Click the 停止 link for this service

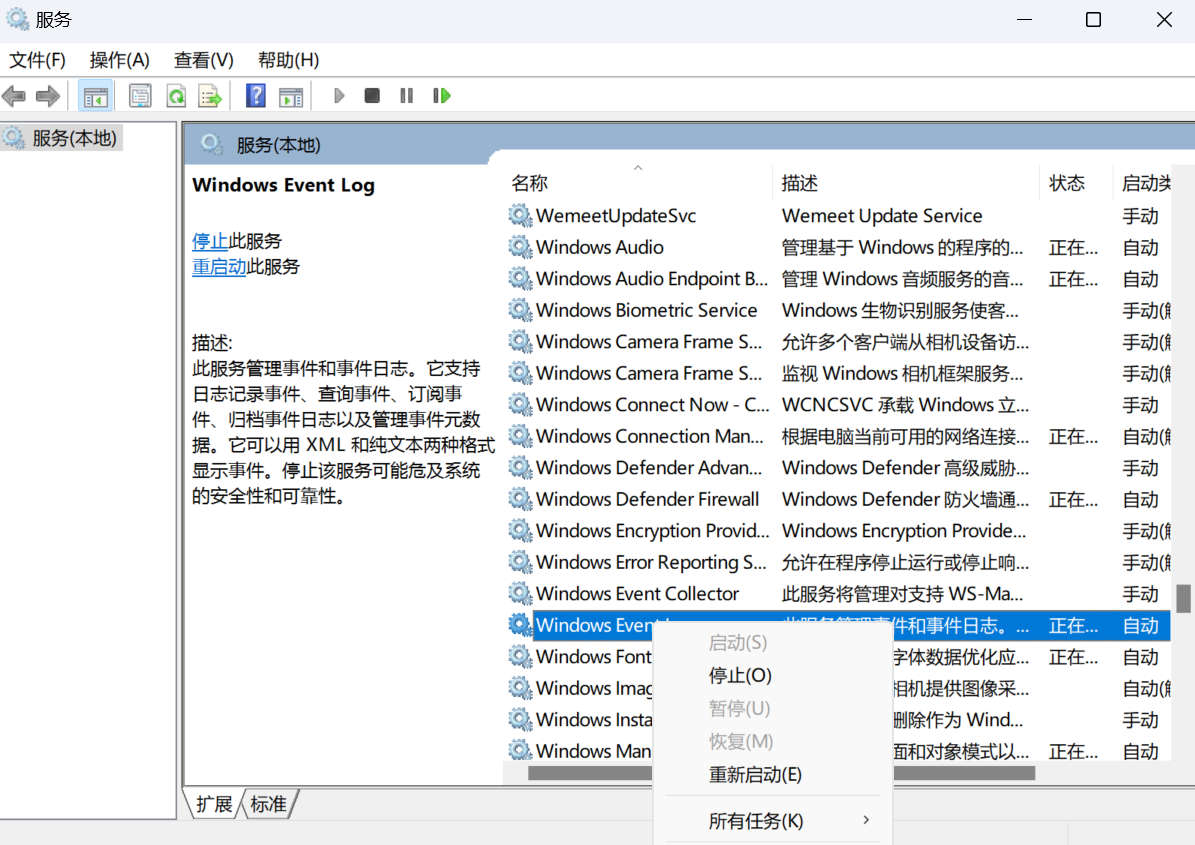pos(210,242)
